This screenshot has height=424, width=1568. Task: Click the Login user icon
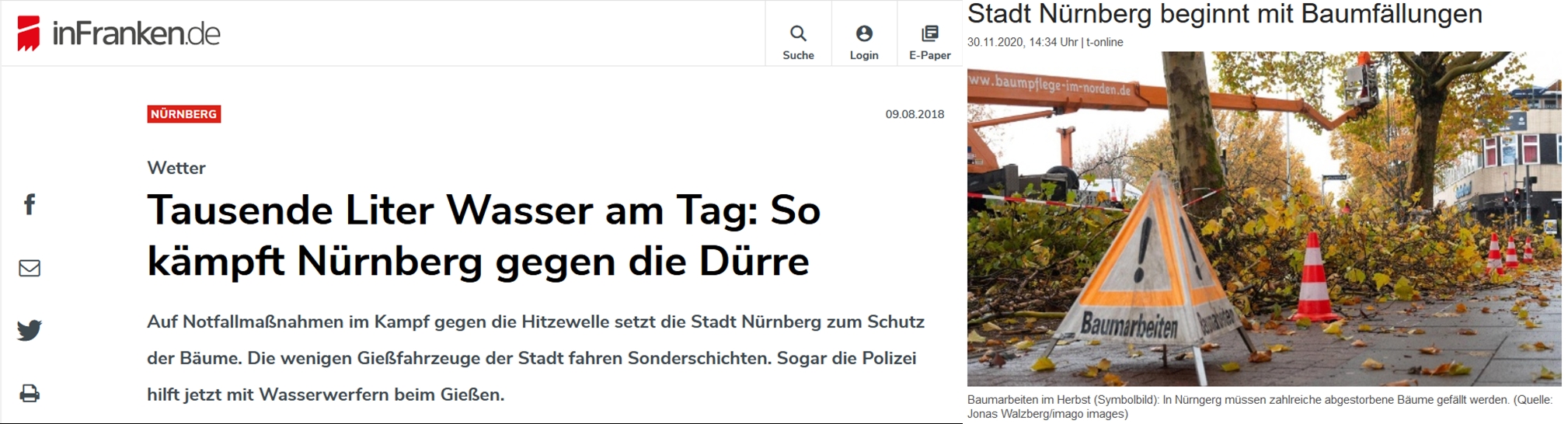864,33
